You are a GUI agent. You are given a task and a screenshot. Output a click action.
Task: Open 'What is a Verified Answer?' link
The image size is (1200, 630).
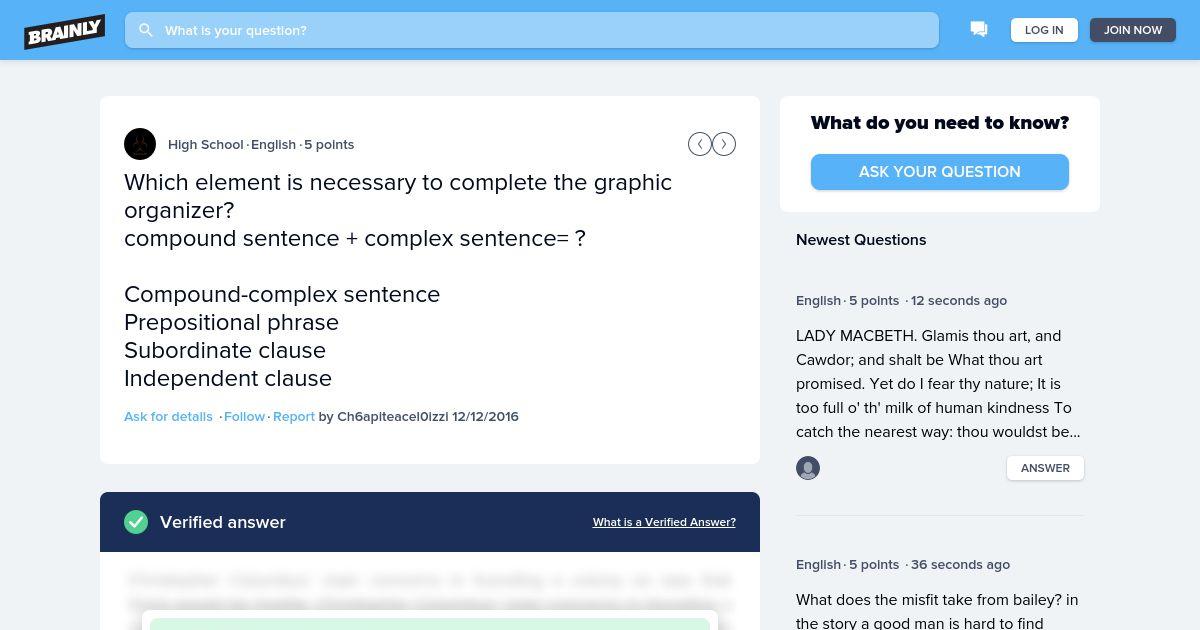pyautogui.click(x=664, y=522)
